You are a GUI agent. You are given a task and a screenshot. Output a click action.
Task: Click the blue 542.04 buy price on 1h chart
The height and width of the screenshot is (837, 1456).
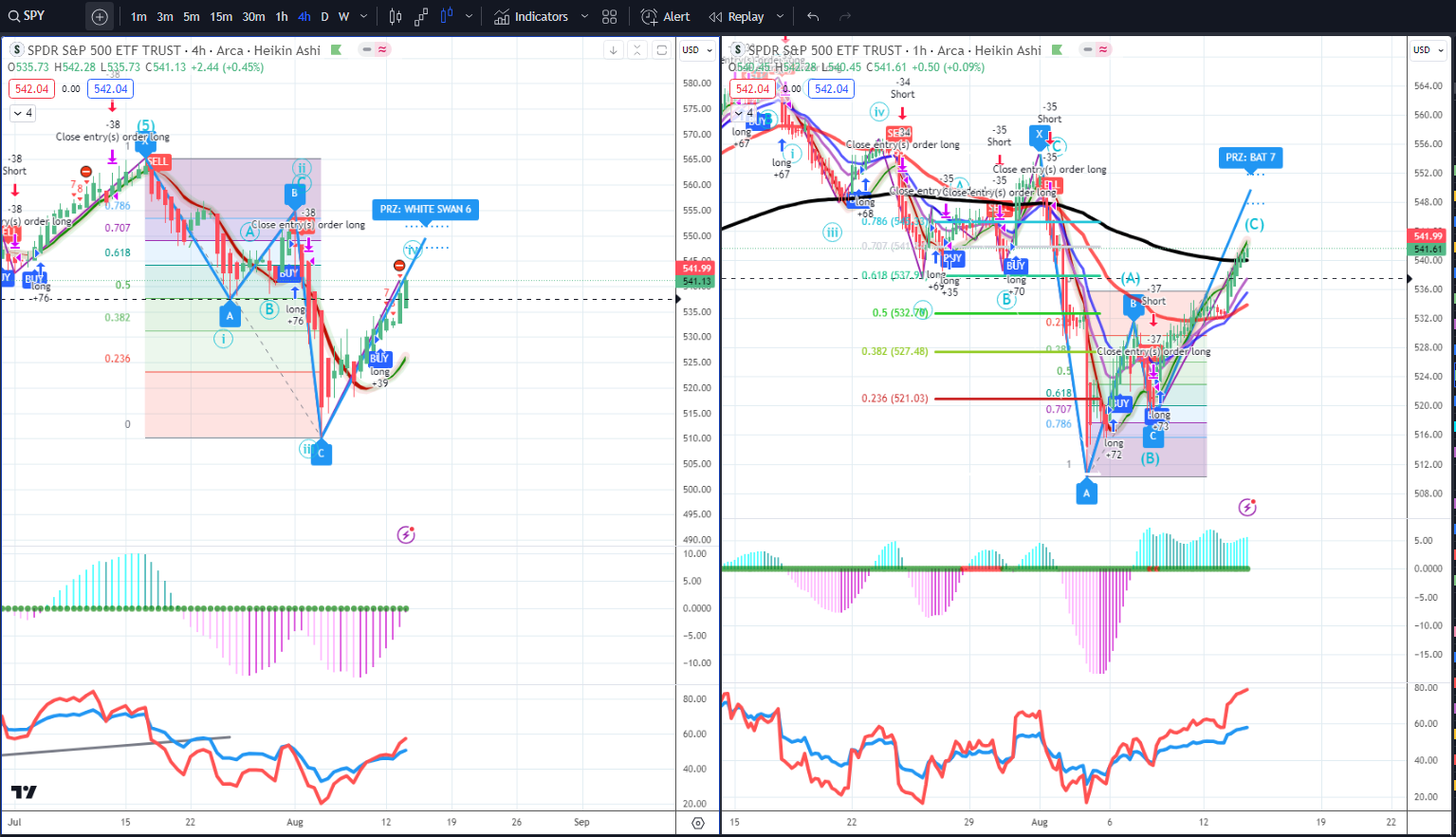tap(832, 89)
